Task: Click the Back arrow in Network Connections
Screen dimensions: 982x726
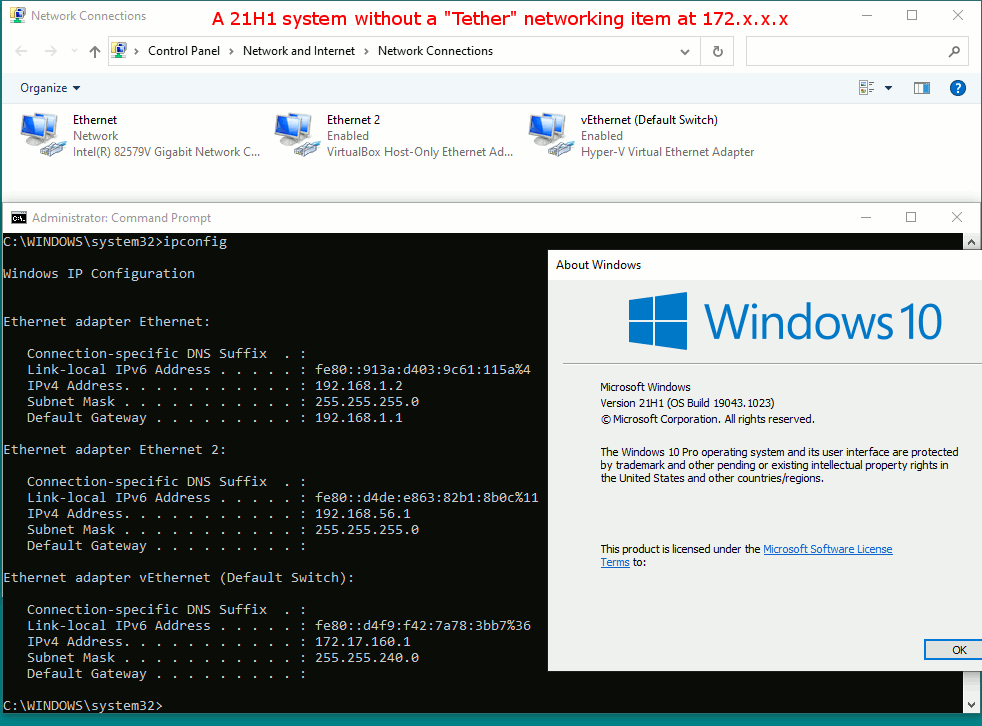Action: (21, 51)
